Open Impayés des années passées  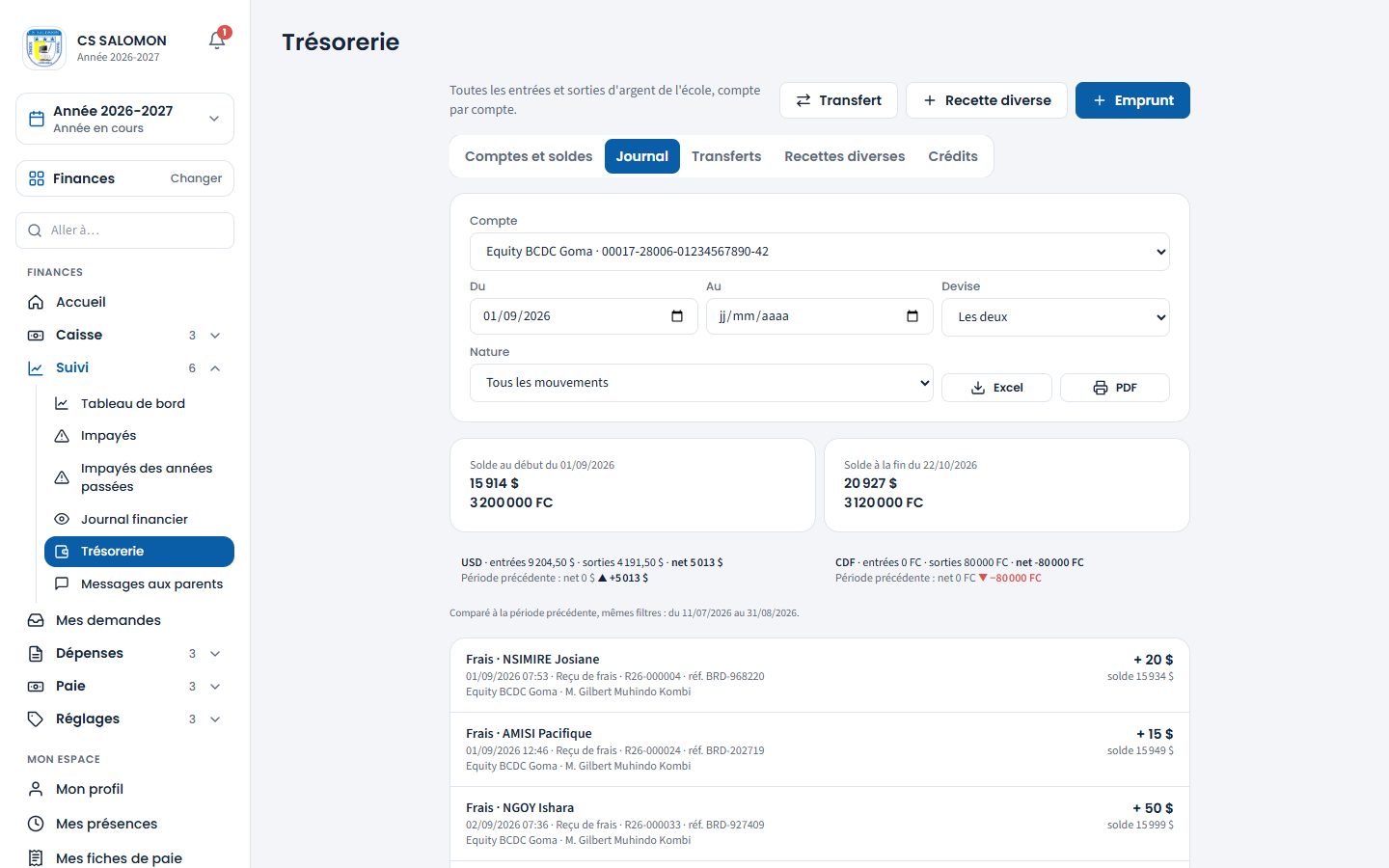(139, 477)
